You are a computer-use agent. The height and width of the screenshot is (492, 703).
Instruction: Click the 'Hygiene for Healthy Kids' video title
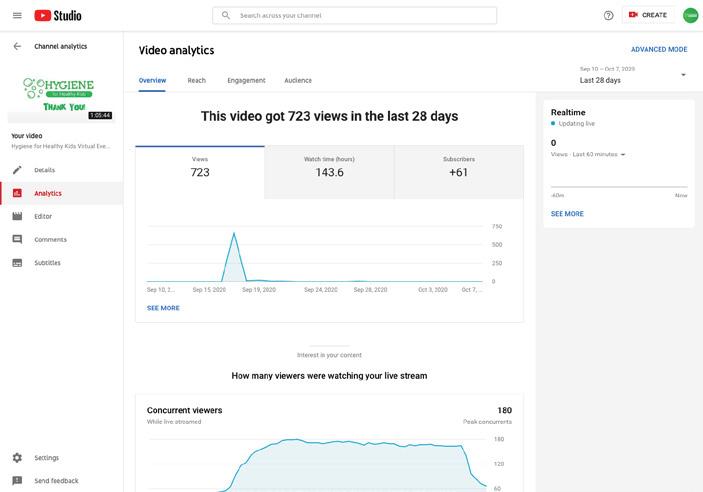click(61, 146)
